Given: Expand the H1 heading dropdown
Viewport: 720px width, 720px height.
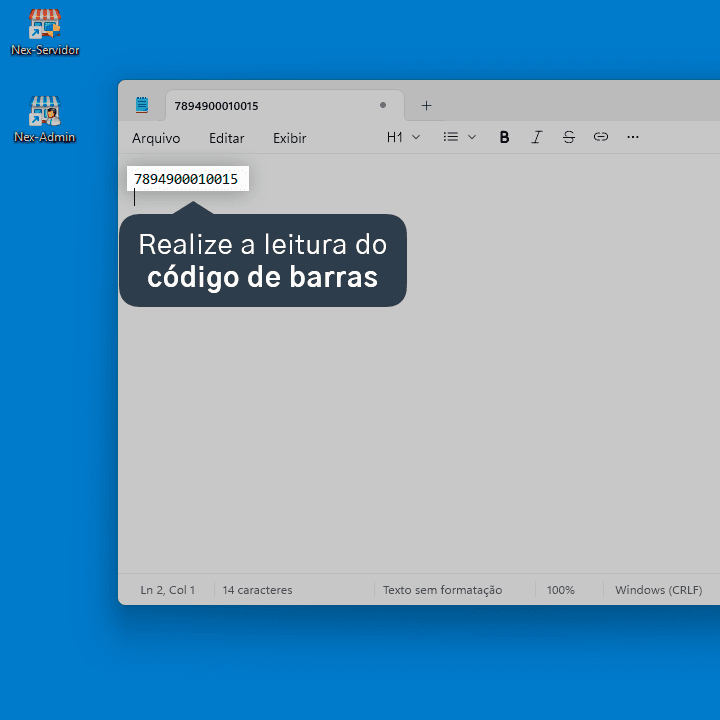Looking at the screenshot, I should point(403,137).
